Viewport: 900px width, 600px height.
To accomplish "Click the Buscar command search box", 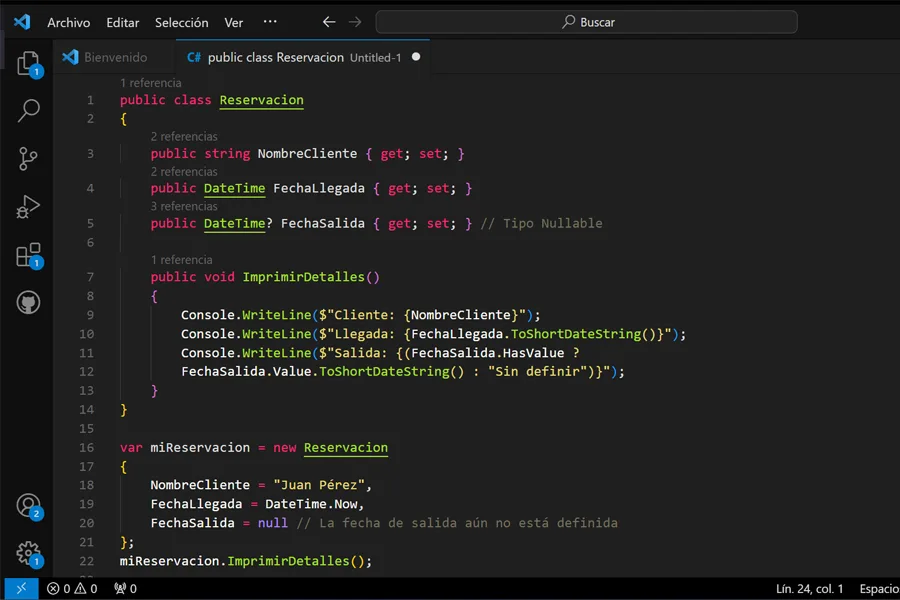I will click(x=587, y=22).
